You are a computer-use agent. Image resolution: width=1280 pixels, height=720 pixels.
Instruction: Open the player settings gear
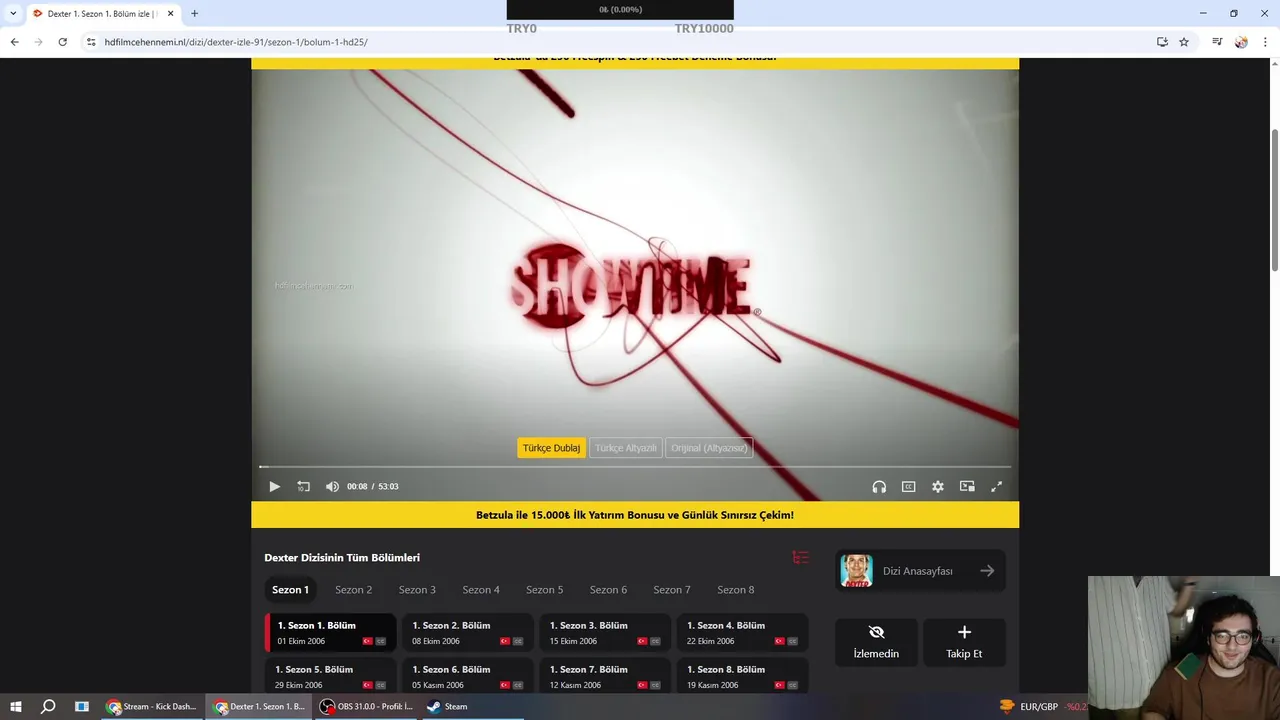pos(937,487)
